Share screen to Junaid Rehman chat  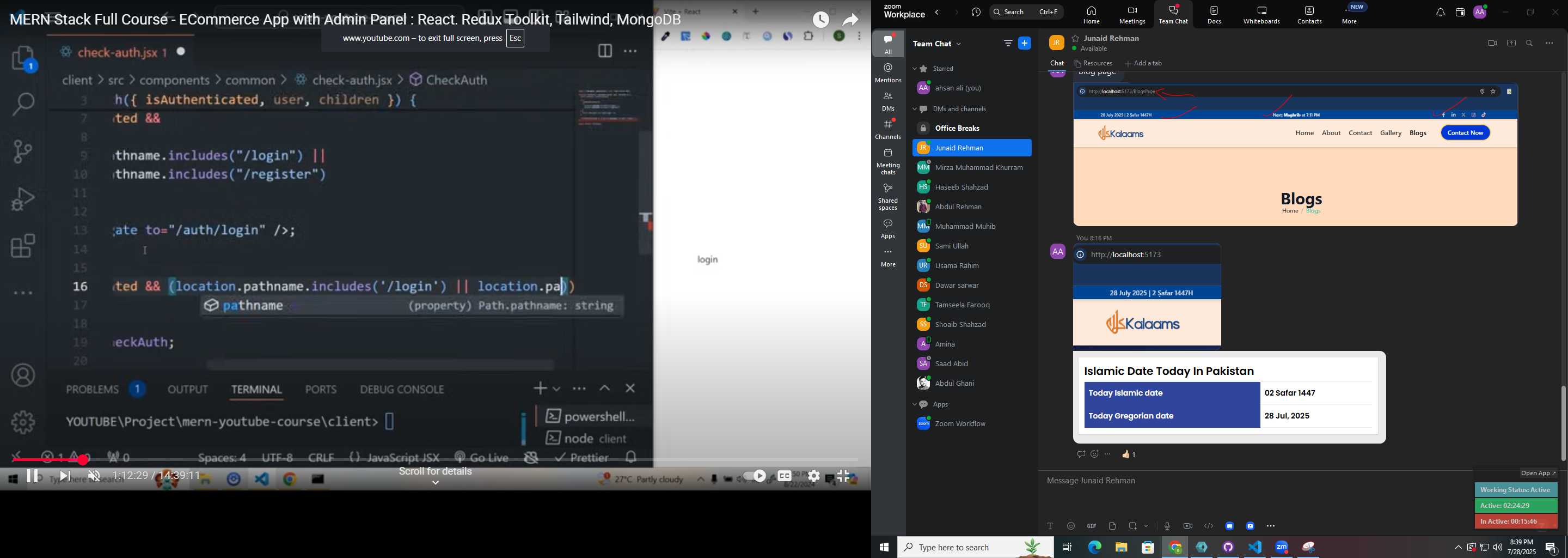coord(1511,43)
